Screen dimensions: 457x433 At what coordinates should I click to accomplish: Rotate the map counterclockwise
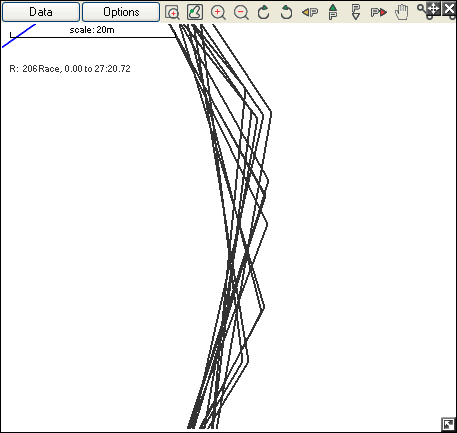286,12
